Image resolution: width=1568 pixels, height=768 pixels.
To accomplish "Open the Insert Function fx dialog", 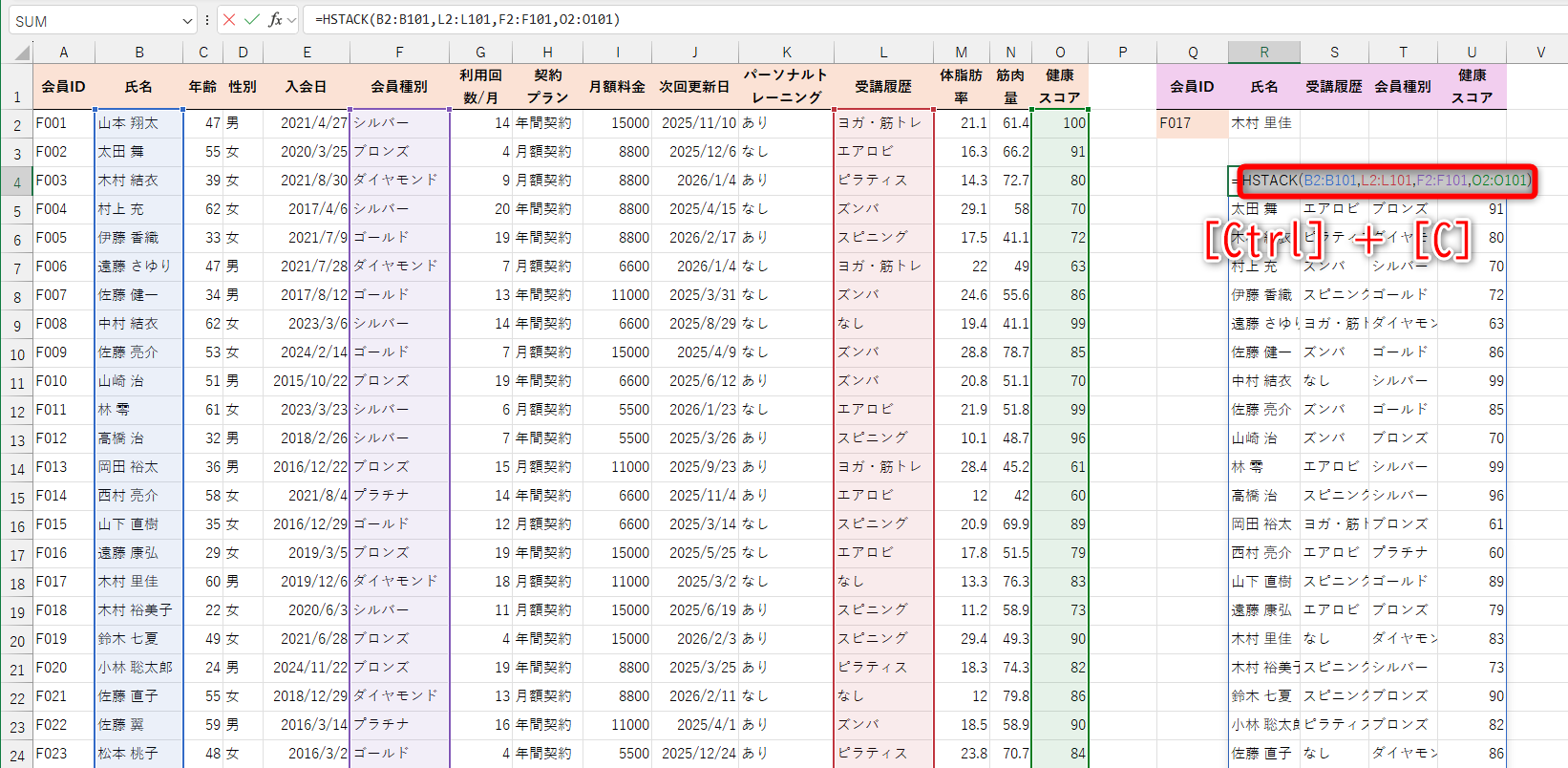I will (x=275, y=19).
